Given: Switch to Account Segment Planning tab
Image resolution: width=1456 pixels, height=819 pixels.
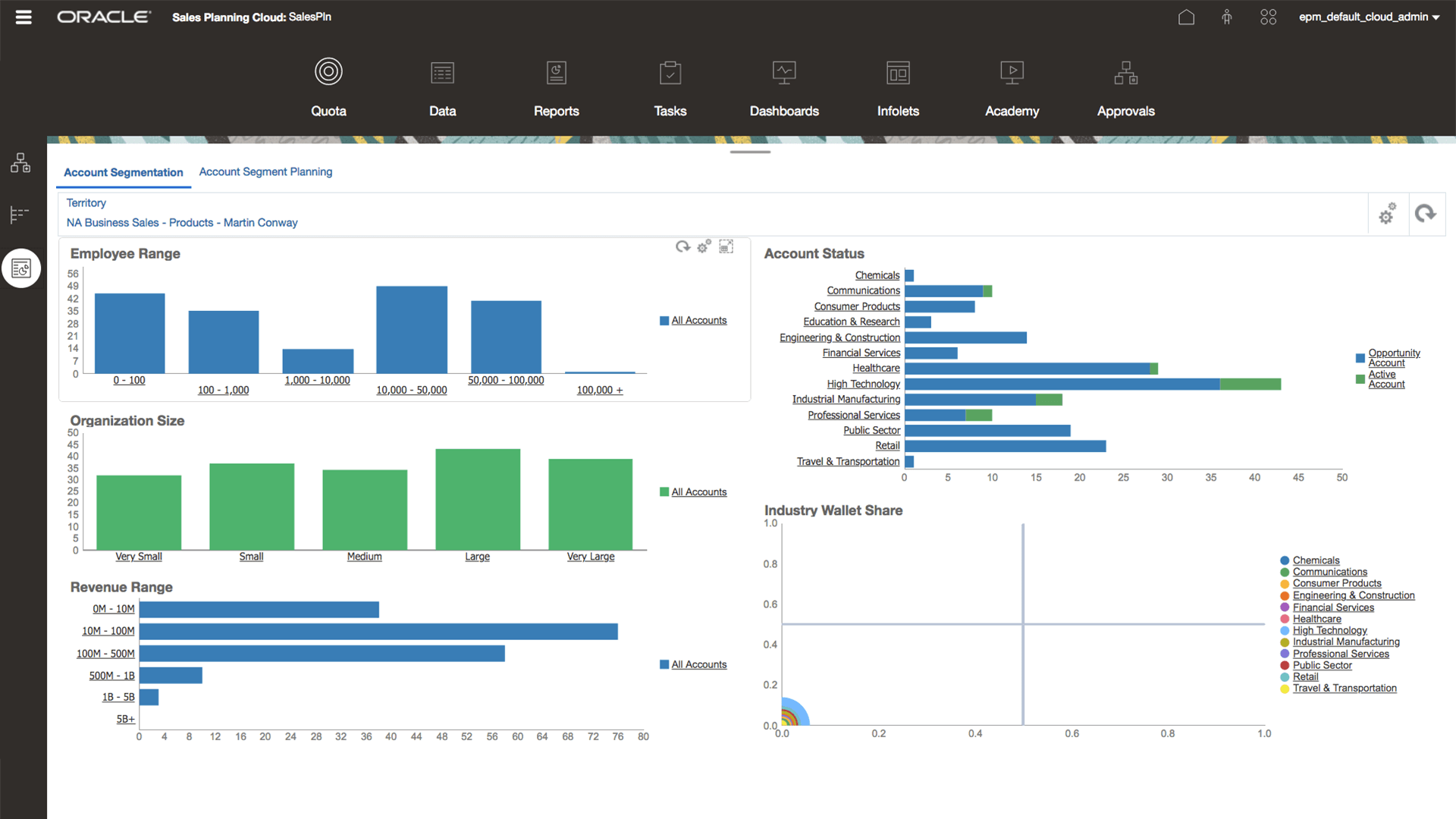Looking at the screenshot, I should pyautogui.click(x=265, y=171).
